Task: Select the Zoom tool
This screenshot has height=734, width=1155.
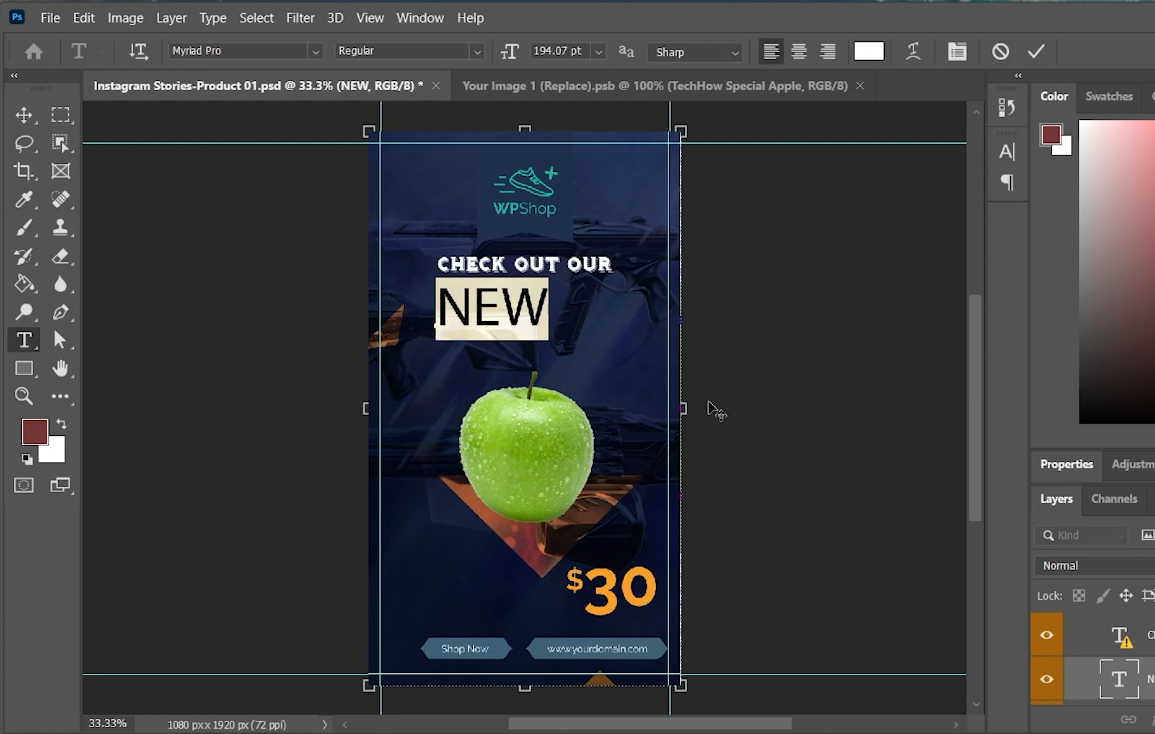Action: tap(24, 396)
